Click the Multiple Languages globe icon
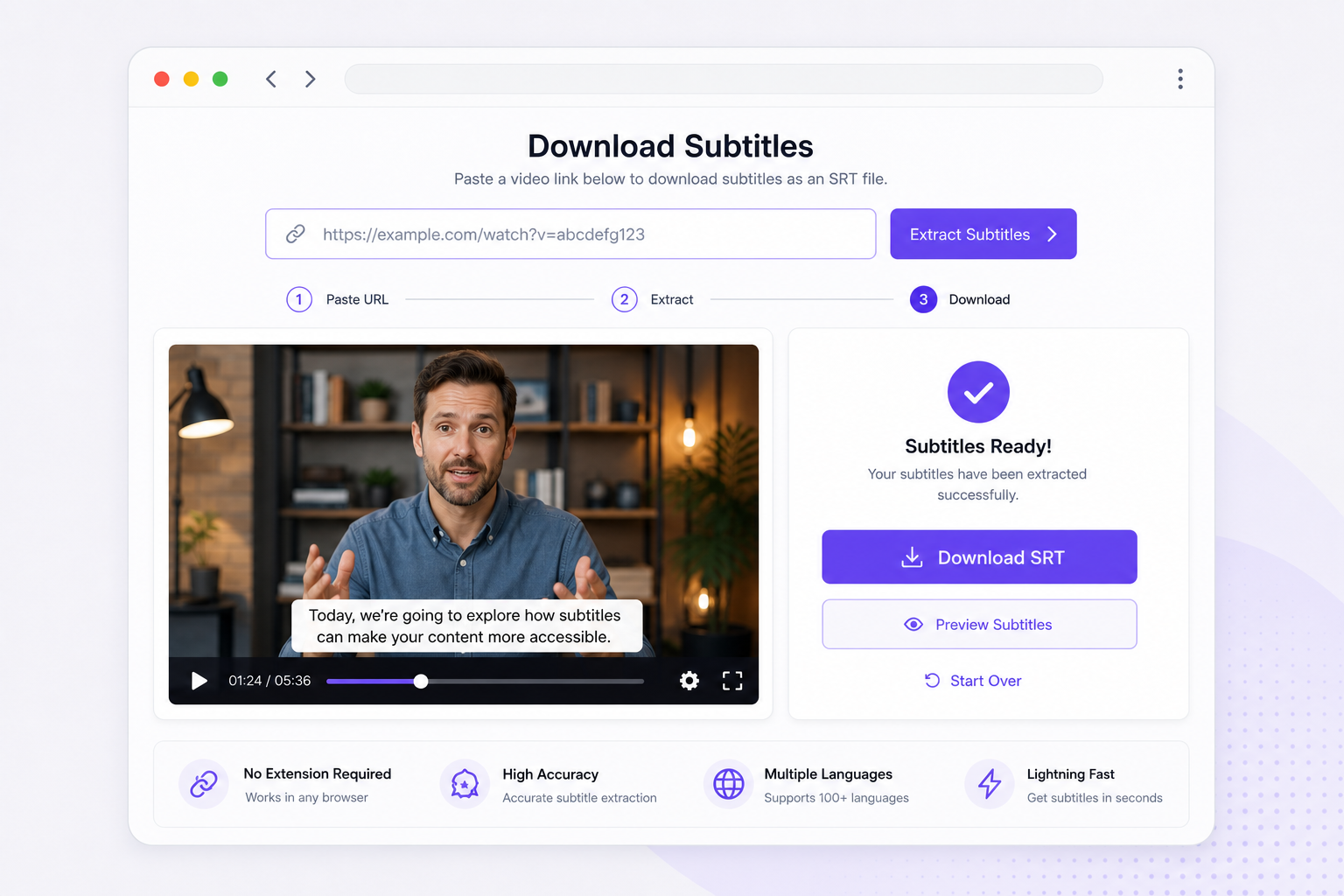Image resolution: width=1344 pixels, height=896 pixels. point(728,784)
